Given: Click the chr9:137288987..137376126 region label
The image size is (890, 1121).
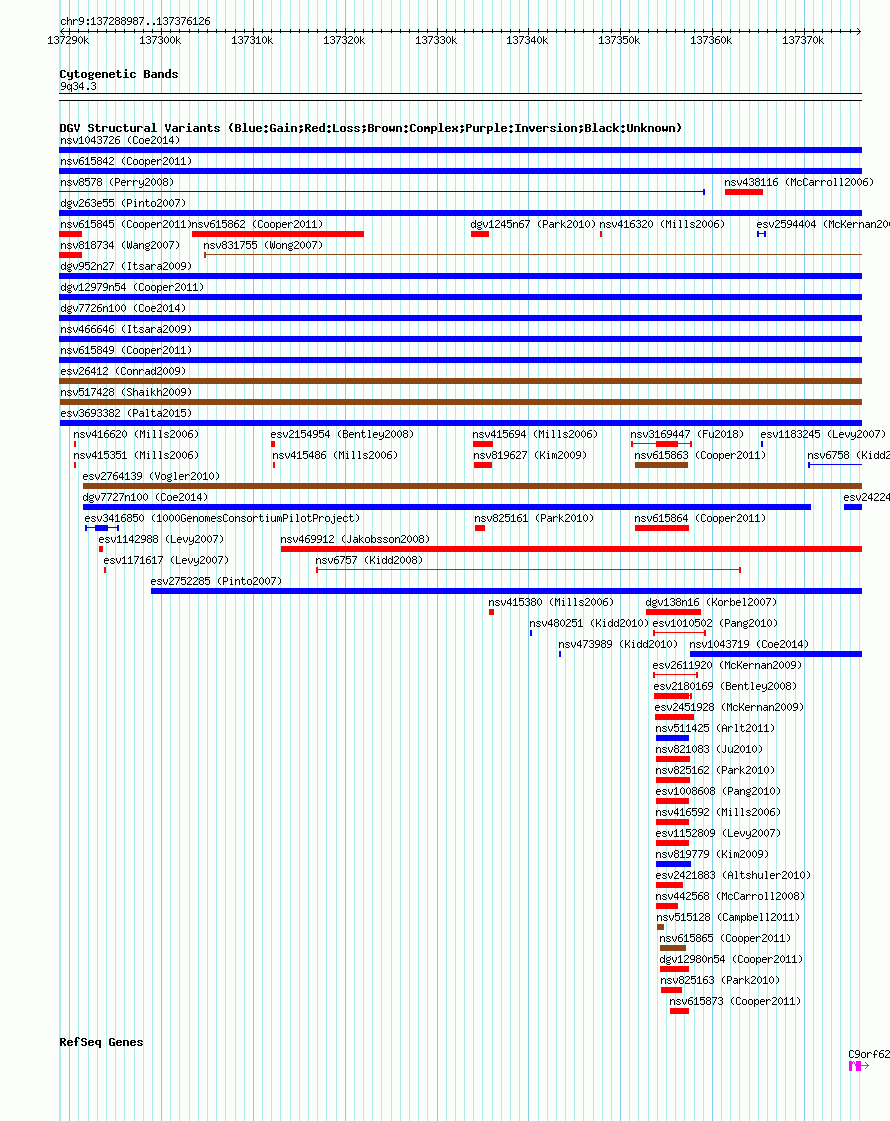Looking at the screenshot, I should 135,21.
